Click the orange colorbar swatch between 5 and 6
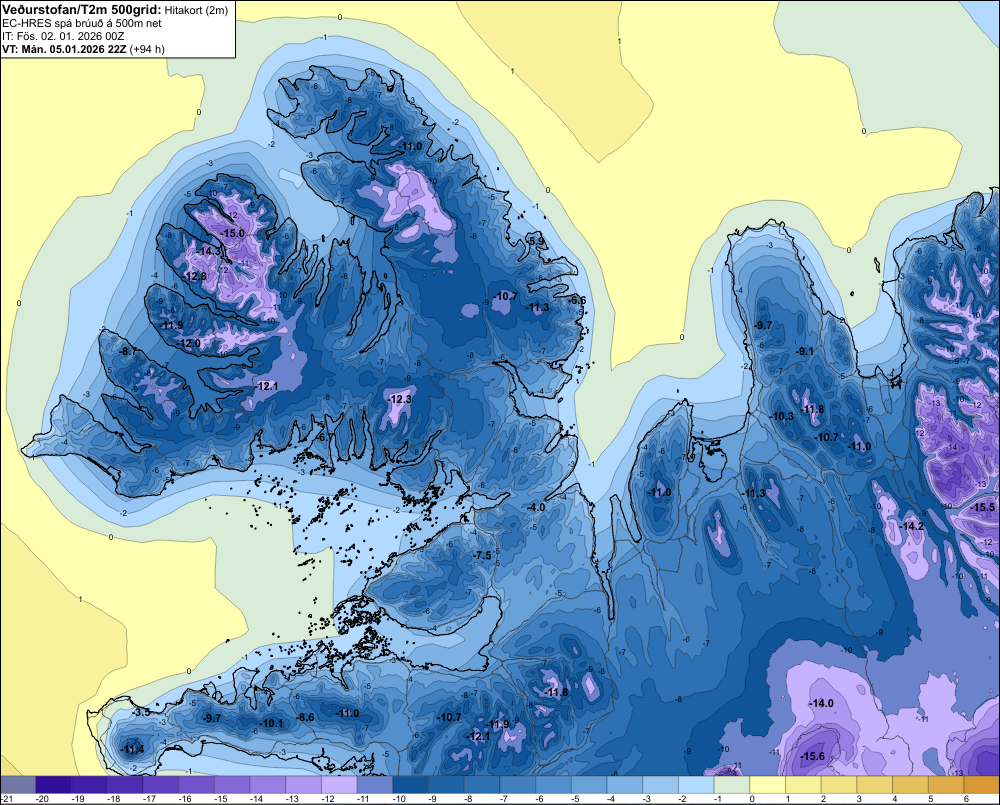This screenshot has height=805, width=1000. point(946,785)
